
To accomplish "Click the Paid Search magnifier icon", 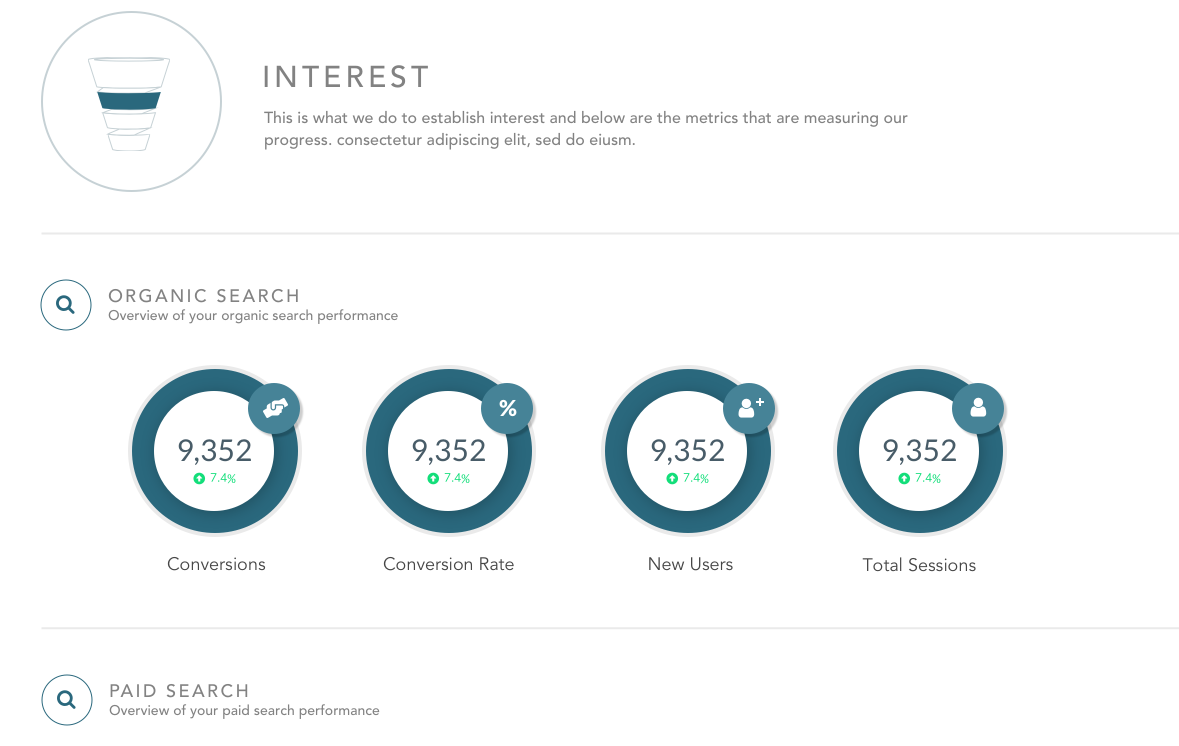I will pyautogui.click(x=66, y=700).
